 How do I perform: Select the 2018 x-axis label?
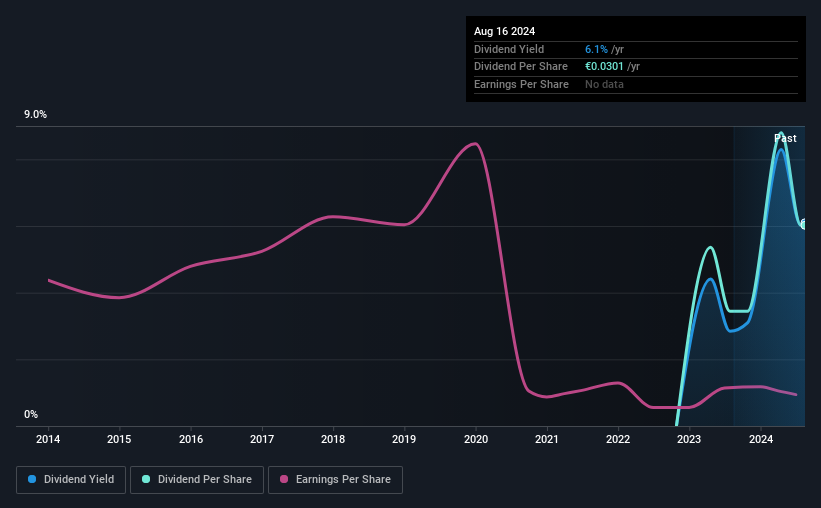pos(333,439)
